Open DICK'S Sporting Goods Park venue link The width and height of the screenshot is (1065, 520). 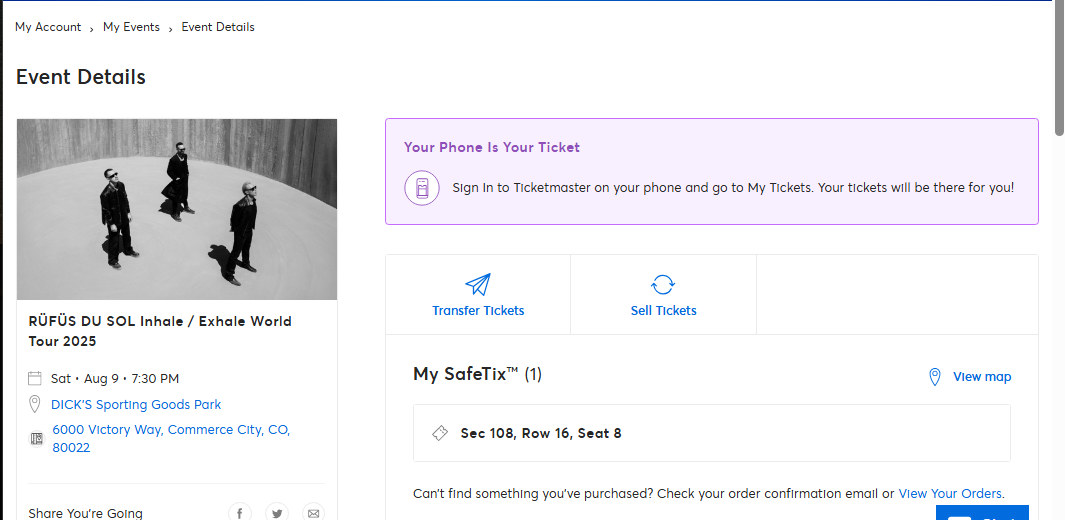[x=136, y=405]
